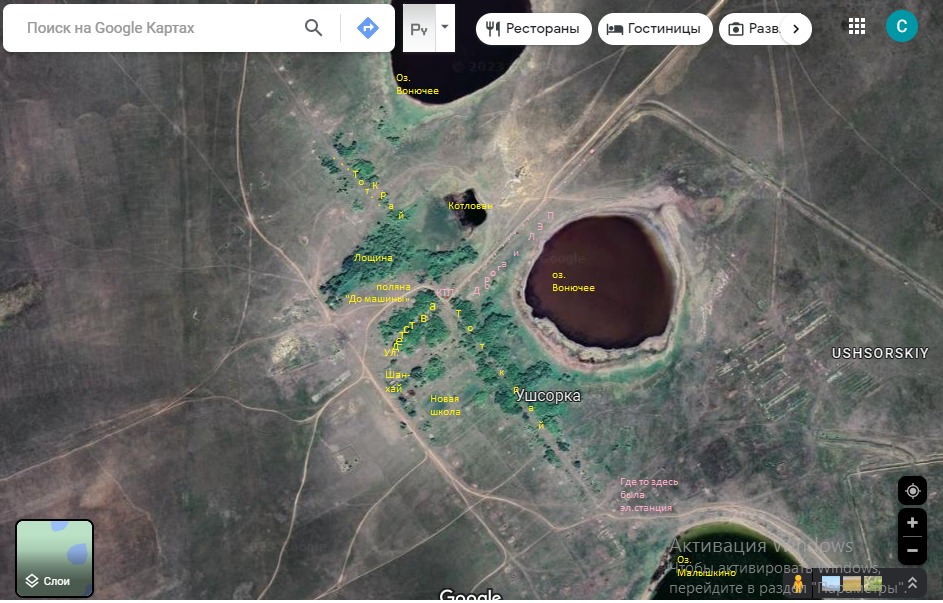The image size is (943, 603).
Task: Click the Котлован annotation
Action: [470, 206]
